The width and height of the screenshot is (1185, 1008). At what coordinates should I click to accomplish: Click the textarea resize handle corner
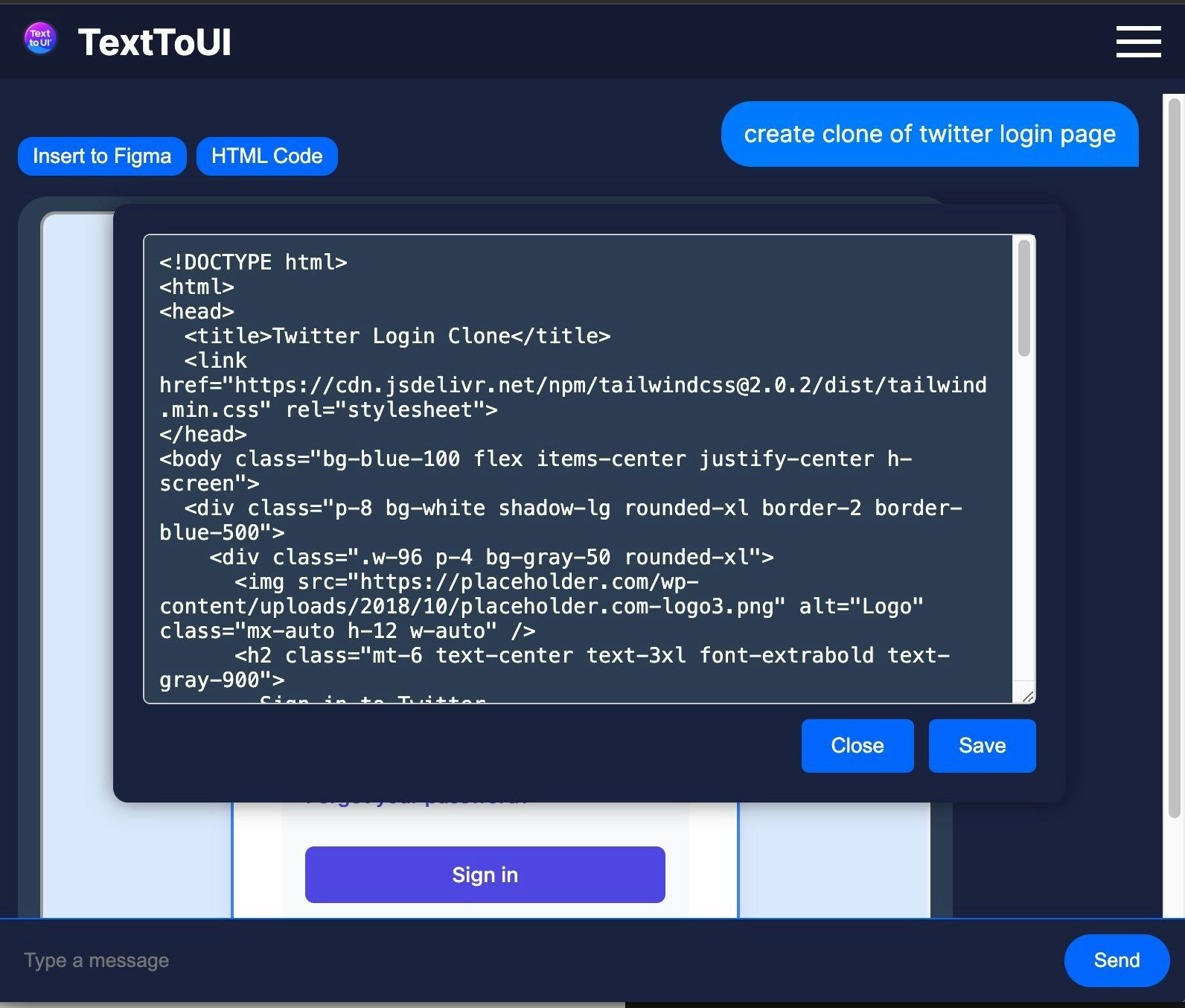pyautogui.click(x=1027, y=696)
